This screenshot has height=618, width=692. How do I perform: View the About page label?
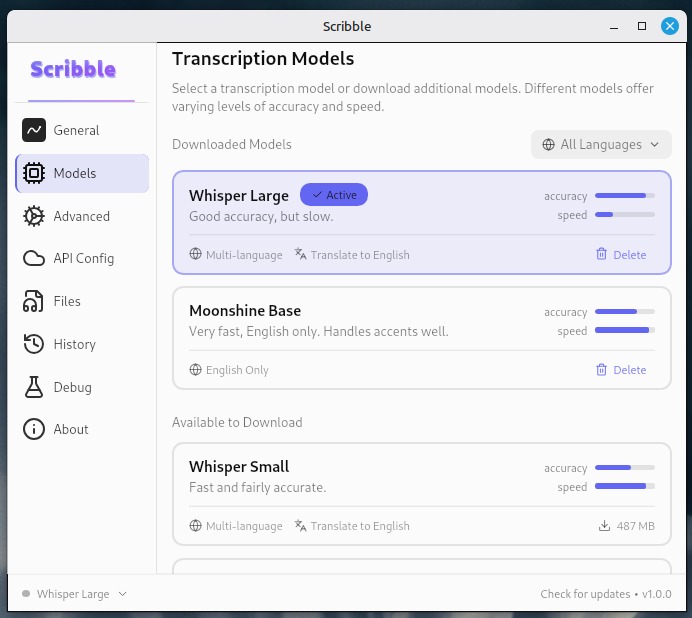71,429
